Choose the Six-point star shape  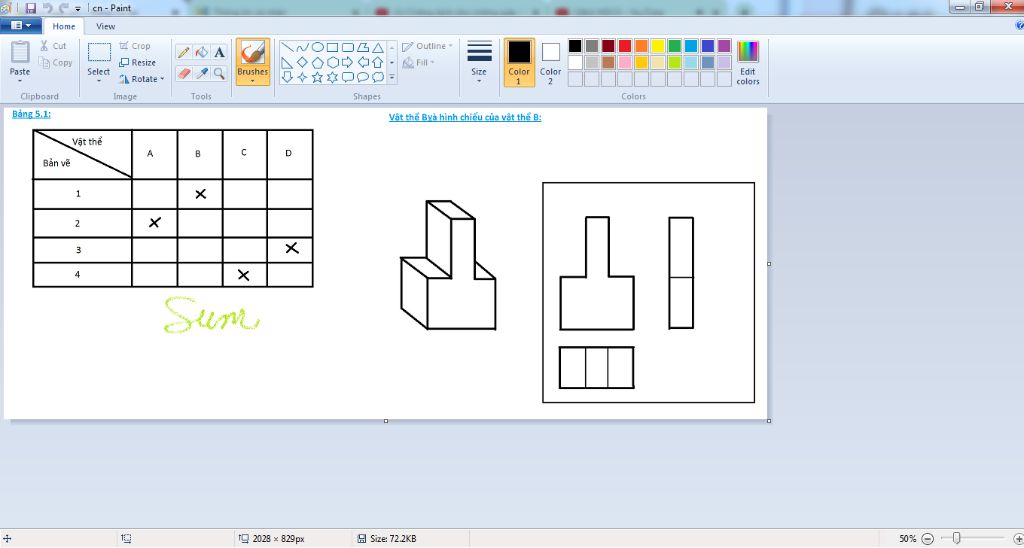click(332, 77)
